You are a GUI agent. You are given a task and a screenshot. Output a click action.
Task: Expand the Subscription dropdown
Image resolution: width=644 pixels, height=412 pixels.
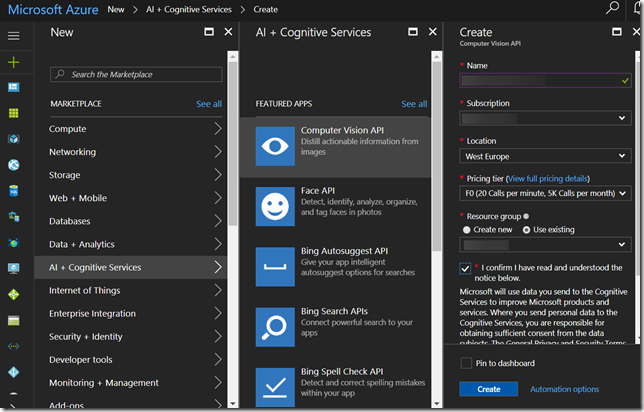pos(544,118)
